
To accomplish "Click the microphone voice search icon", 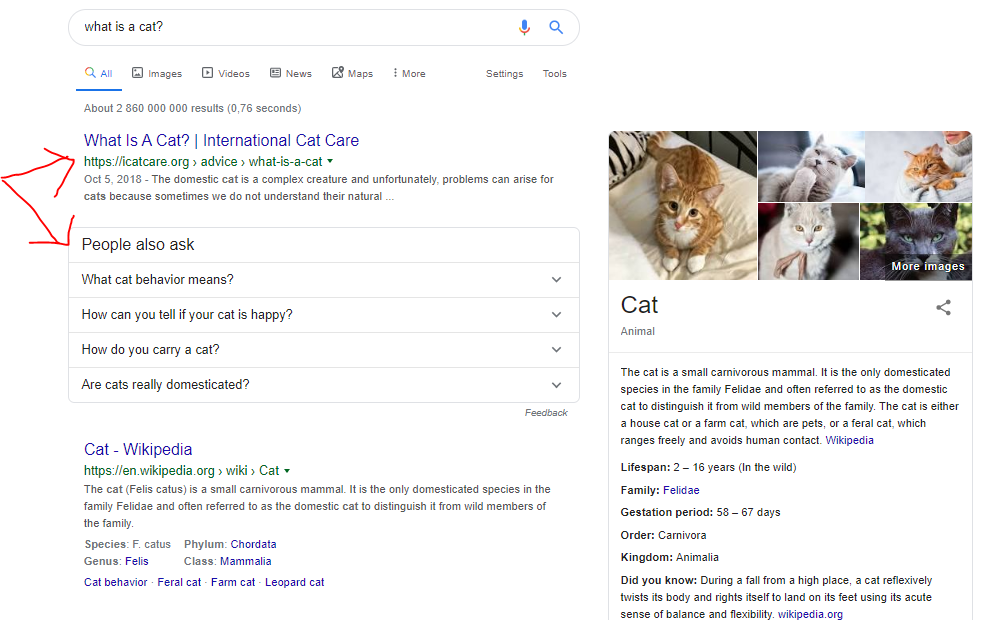I will coord(524,27).
